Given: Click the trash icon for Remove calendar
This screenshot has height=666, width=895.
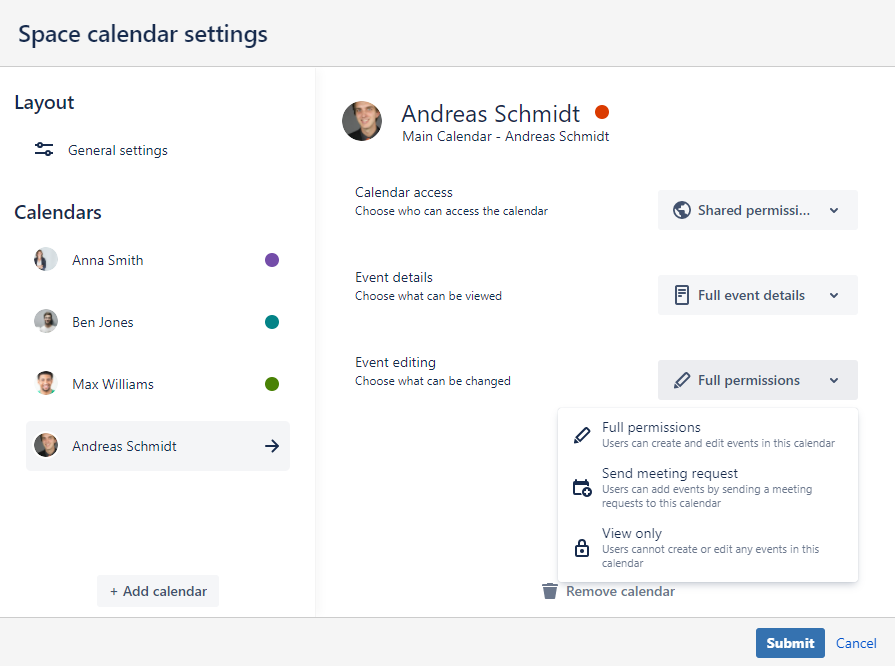Looking at the screenshot, I should click(549, 591).
